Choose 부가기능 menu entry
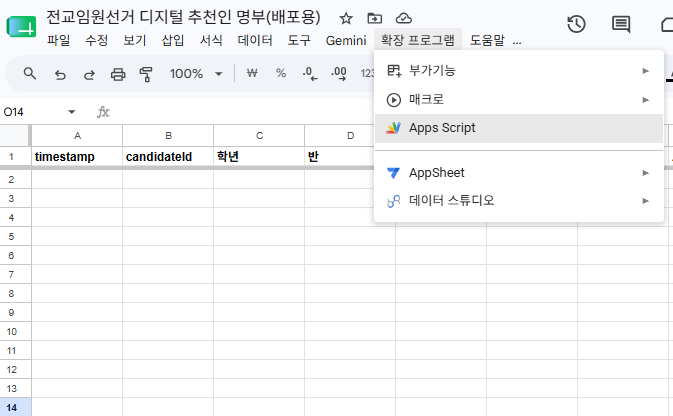673x416 pixels. click(519, 71)
